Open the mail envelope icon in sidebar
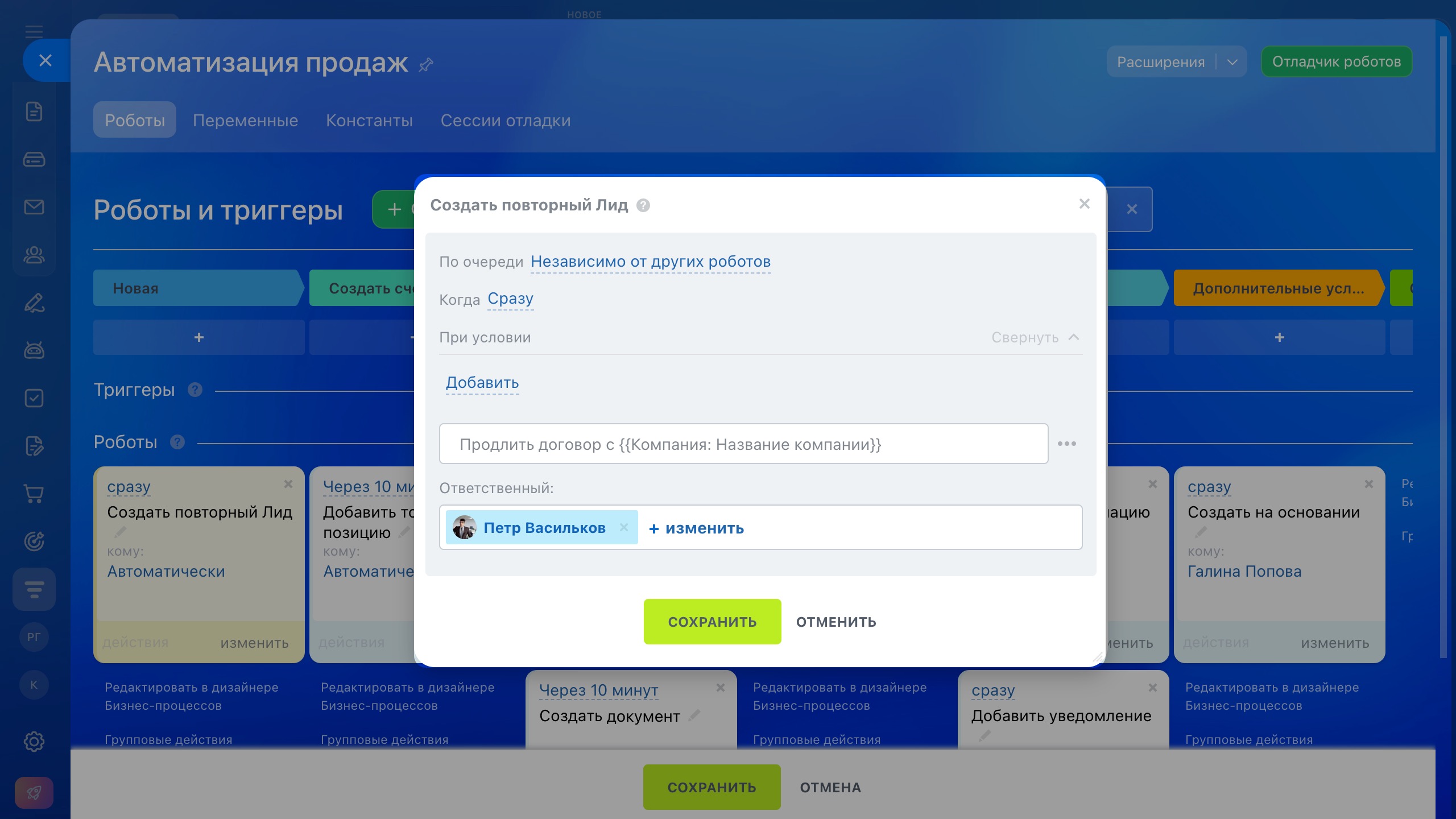Image resolution: width=1456 pixels, height=819 pixels. pos(34,207)
